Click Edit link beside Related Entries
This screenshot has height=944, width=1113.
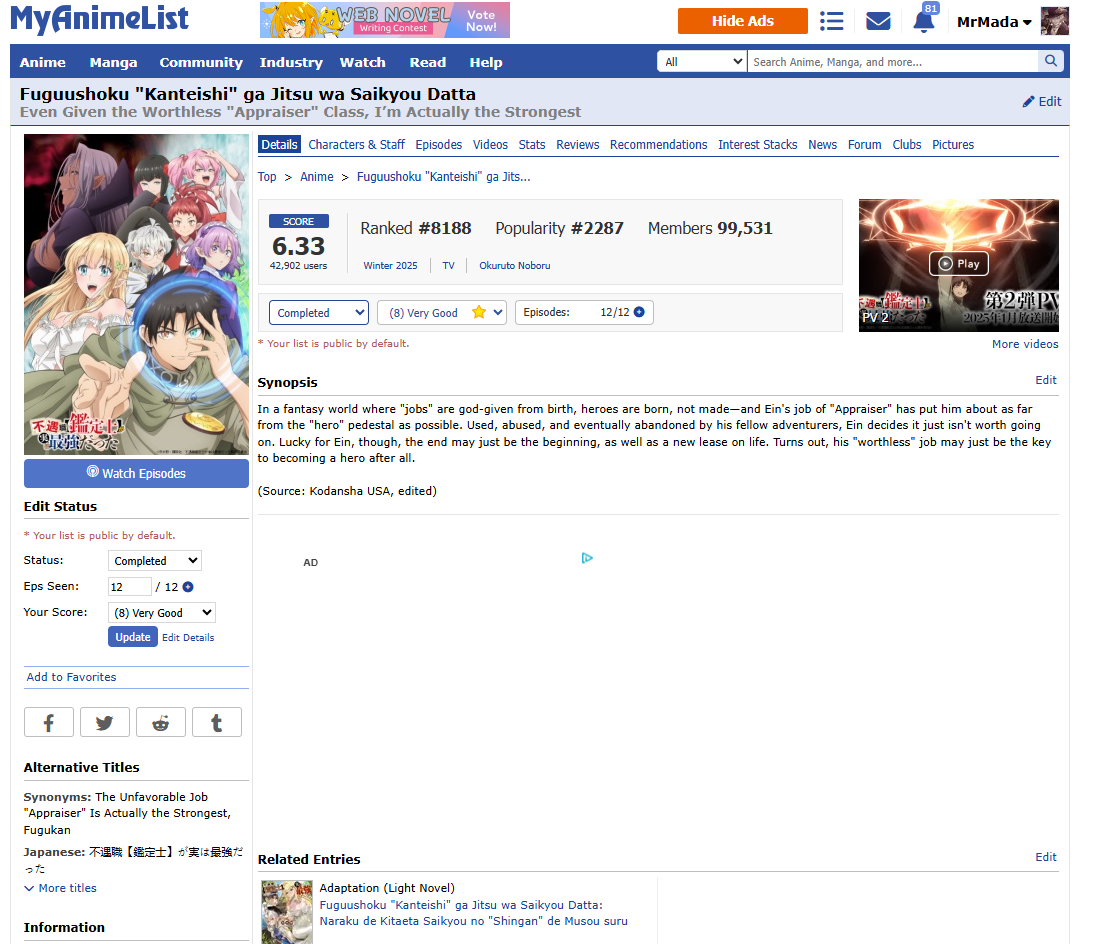click(x=1046, y=857)
